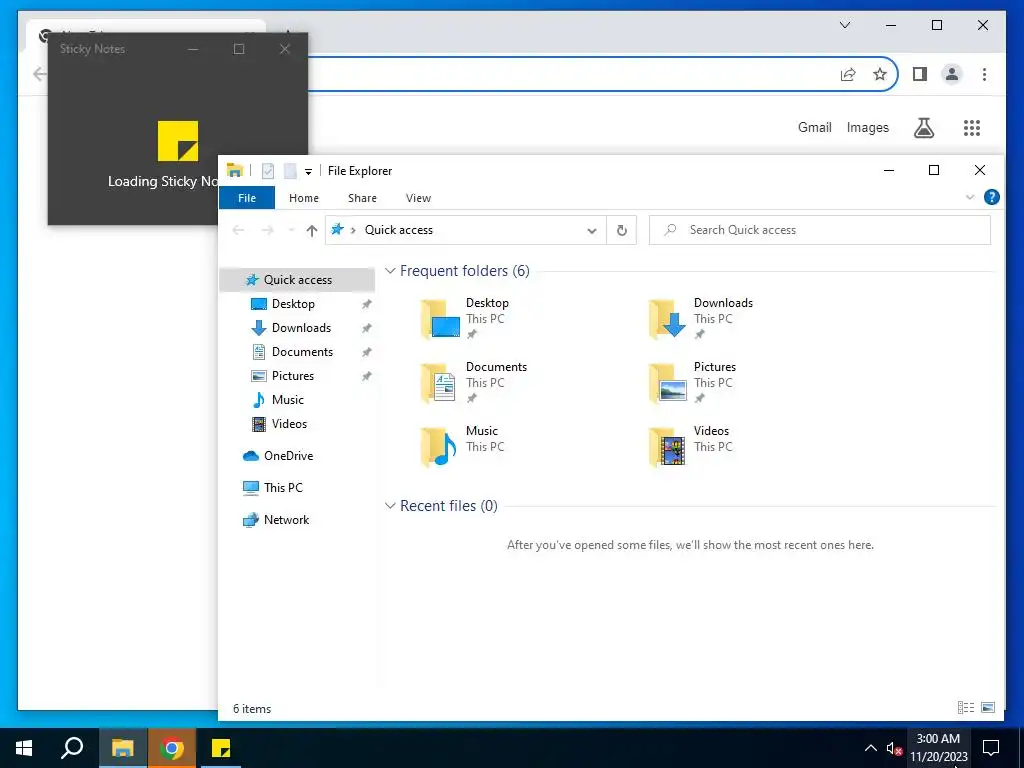This screenshot has width=1024, height=768.
Task: Click the Back arrow in File Explorer
Action: coord(238,230)
